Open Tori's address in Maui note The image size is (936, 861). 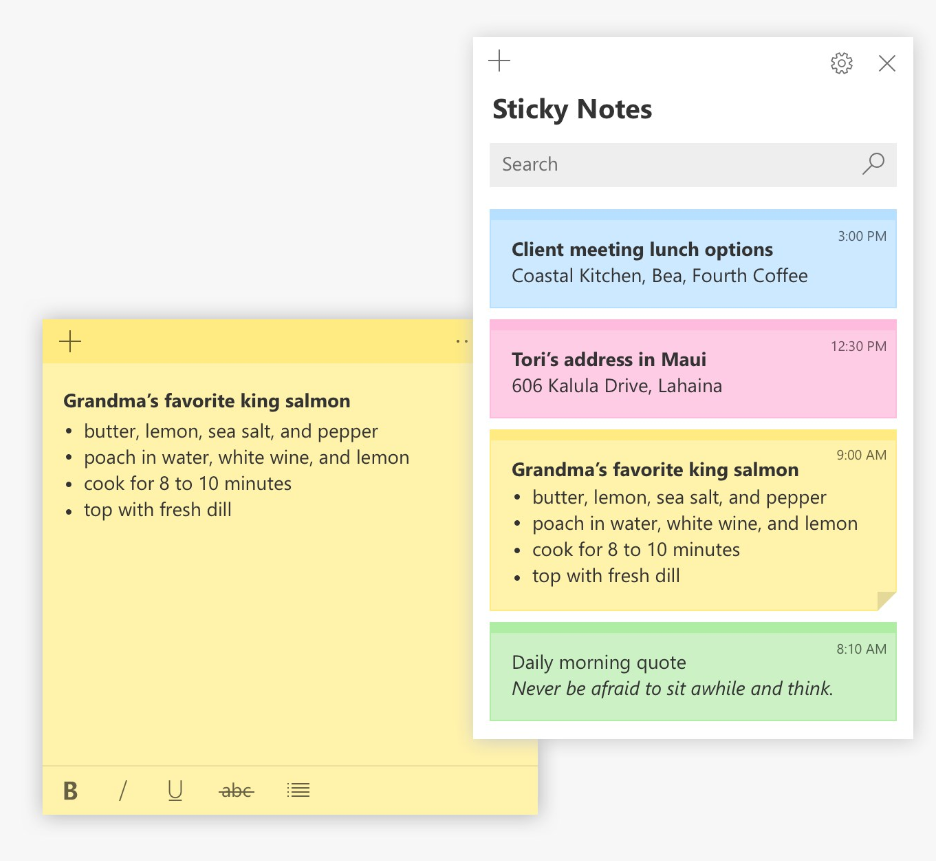pos(693,368)
